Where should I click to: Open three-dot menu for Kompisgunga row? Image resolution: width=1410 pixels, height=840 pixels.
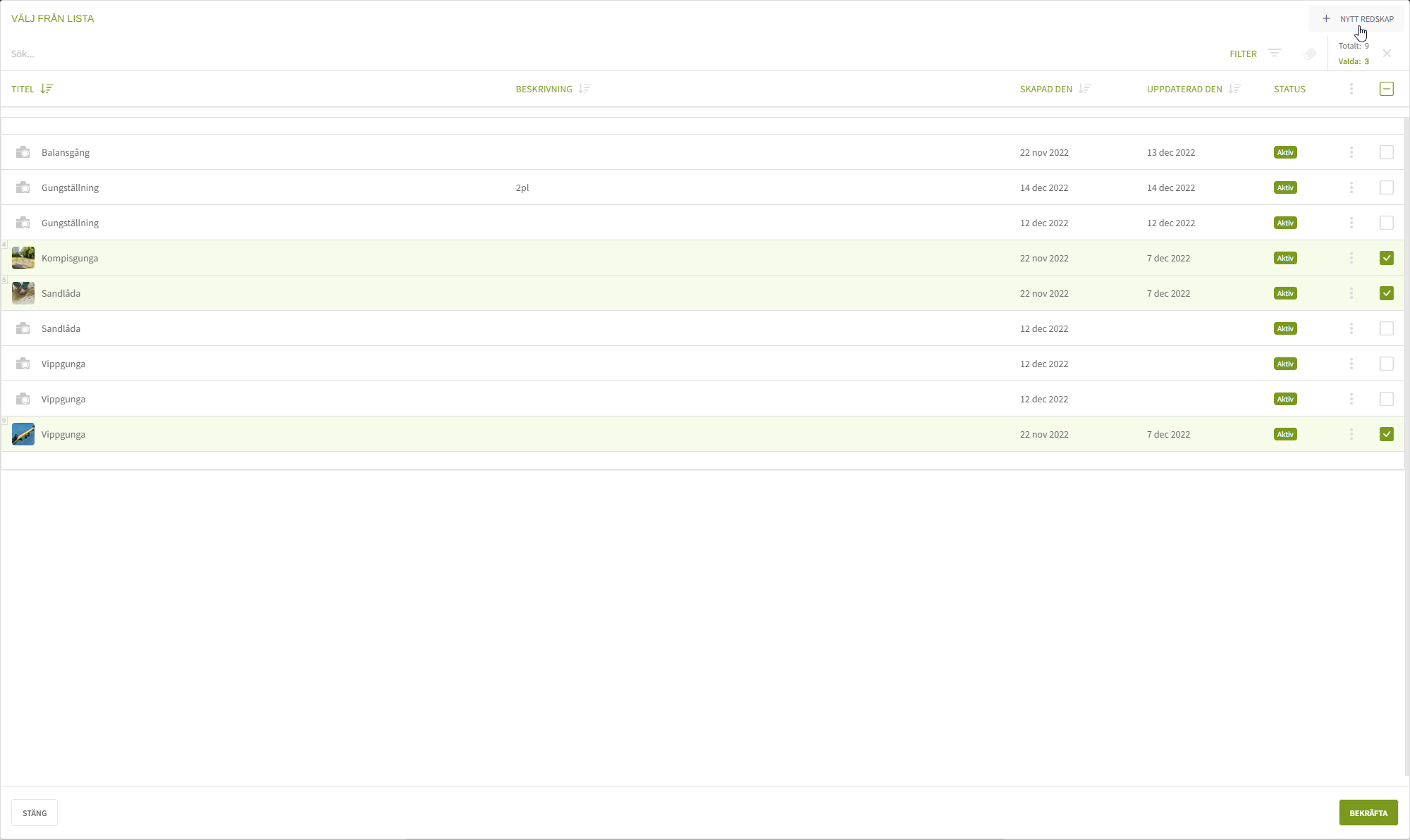[x=1351, y=258]
